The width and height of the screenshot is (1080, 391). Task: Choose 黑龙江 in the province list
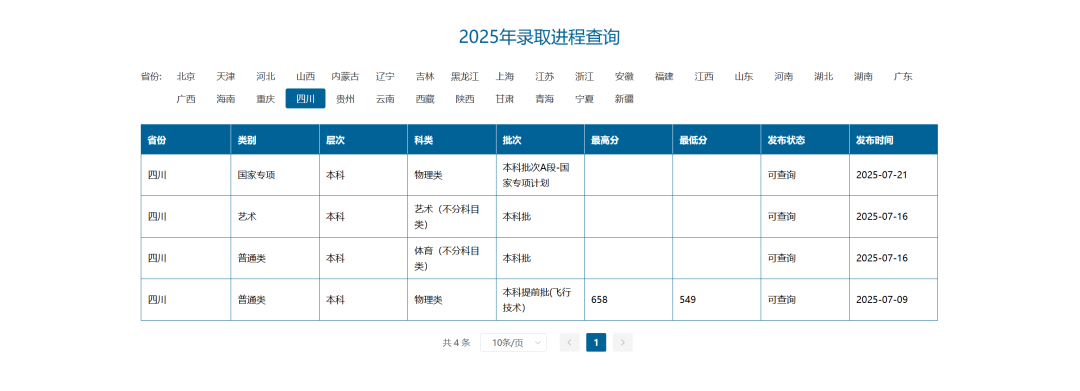click(x=465, y=76)
